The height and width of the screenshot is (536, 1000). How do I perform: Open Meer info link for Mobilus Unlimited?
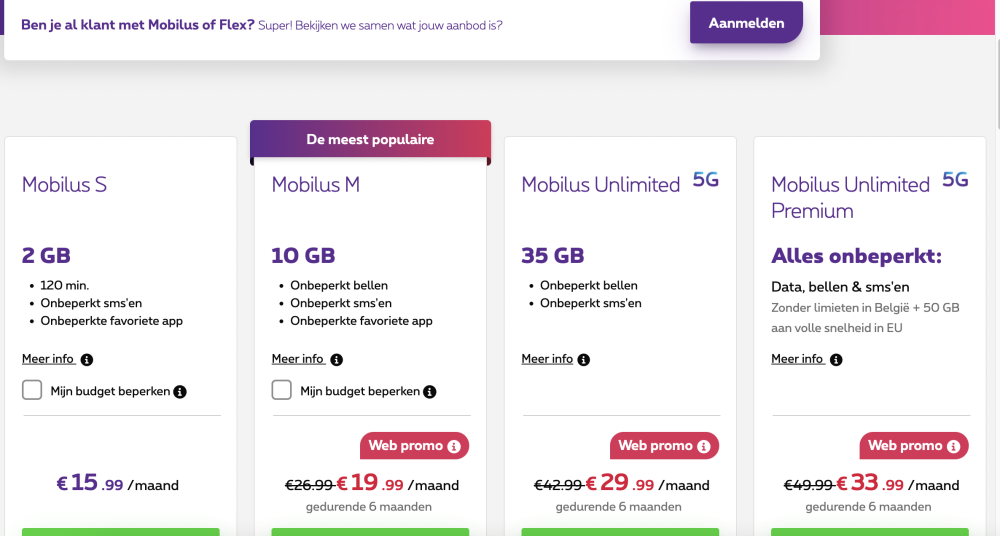pyautogui.click(x=547, y=359)
